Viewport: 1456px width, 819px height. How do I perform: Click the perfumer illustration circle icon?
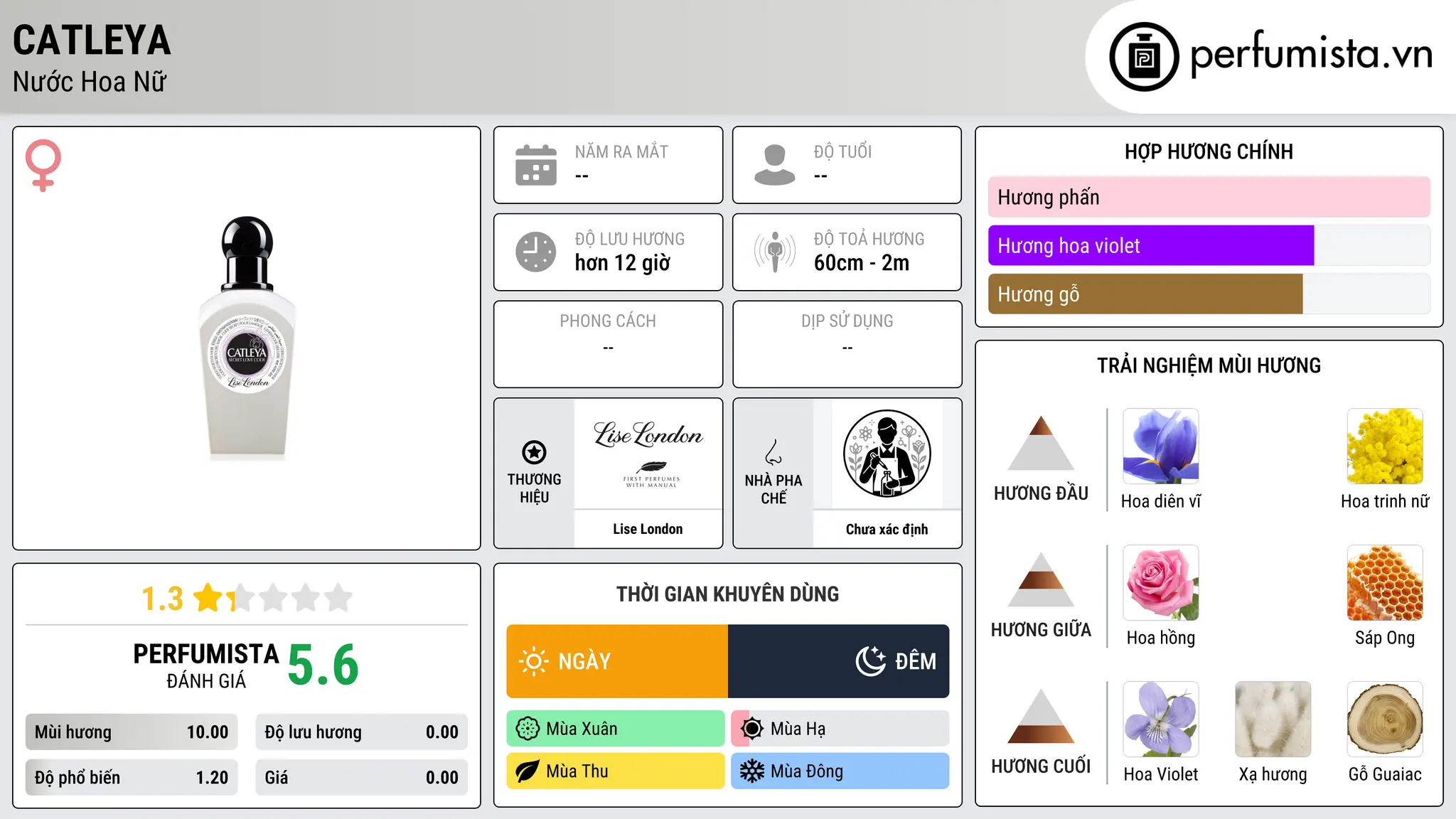tap(887, 454)
